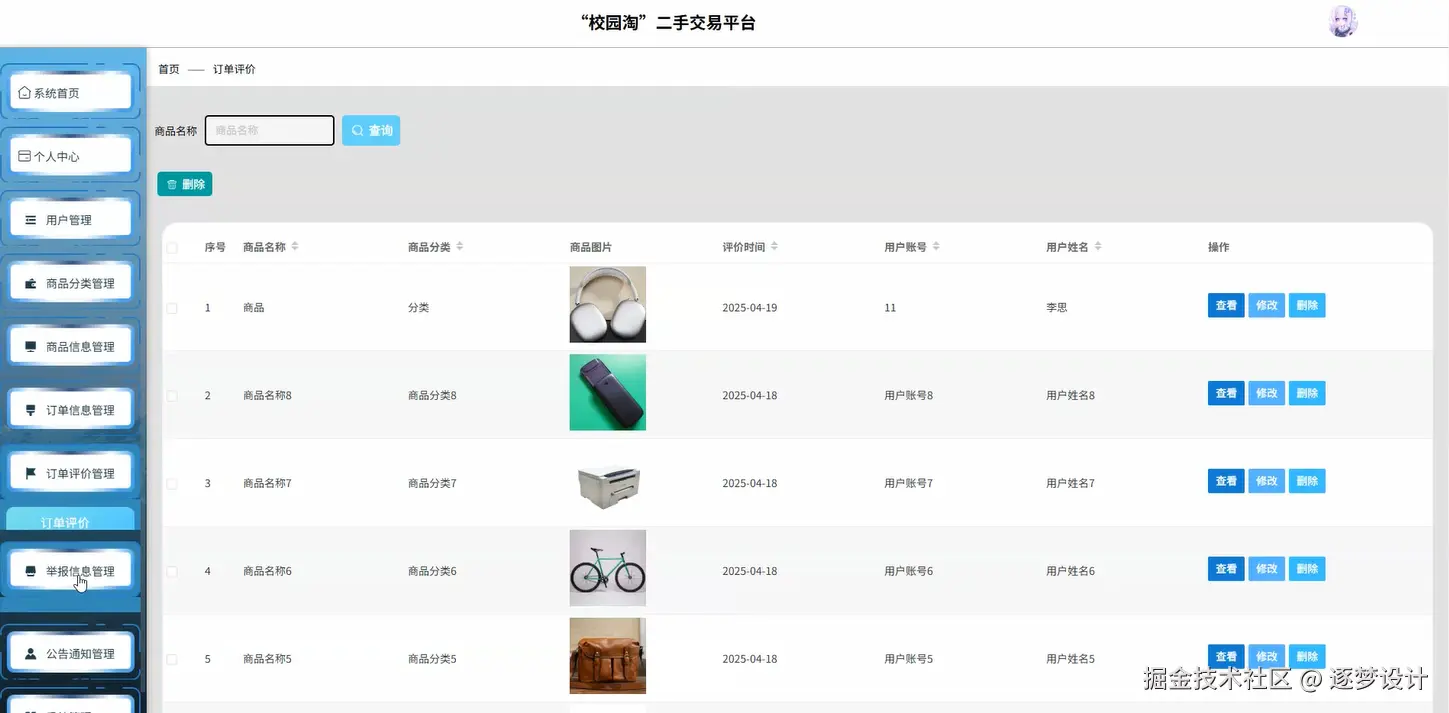This screenshot has width=1449, height=713.
Task: Check the box for row 商品名称5
Action: (172, 660)
